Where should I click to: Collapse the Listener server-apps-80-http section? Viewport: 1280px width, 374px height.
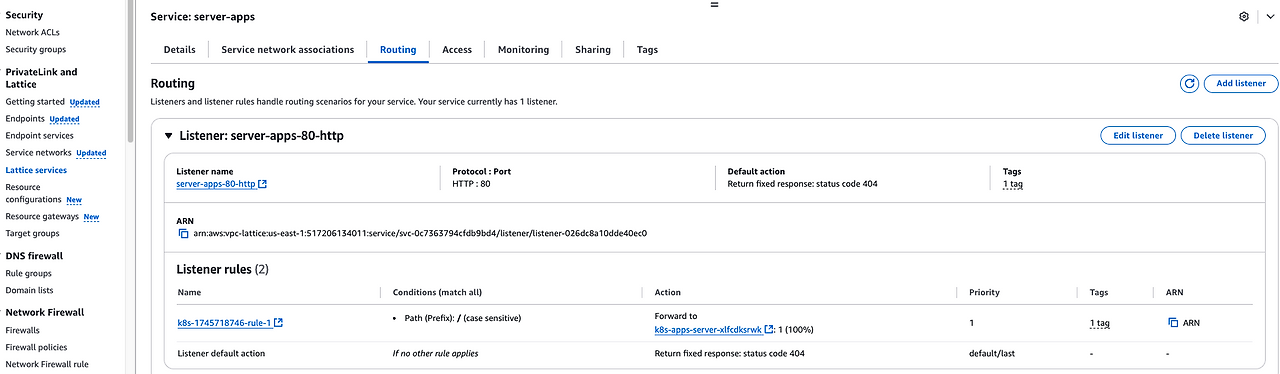tap(168, 135)
